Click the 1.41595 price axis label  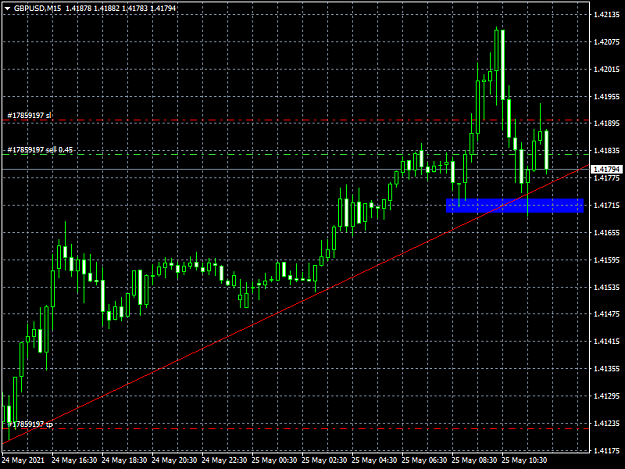[606, 260]
